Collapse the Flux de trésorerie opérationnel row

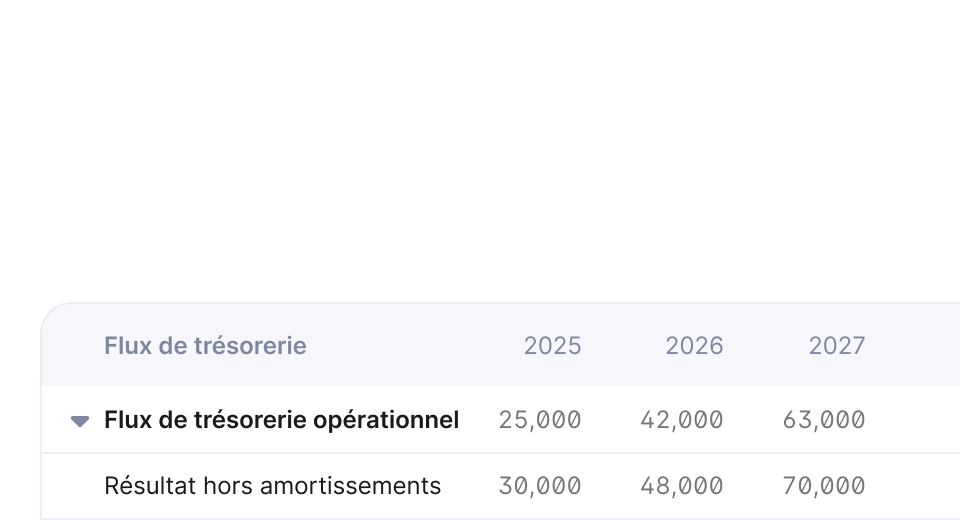point(81,421)
